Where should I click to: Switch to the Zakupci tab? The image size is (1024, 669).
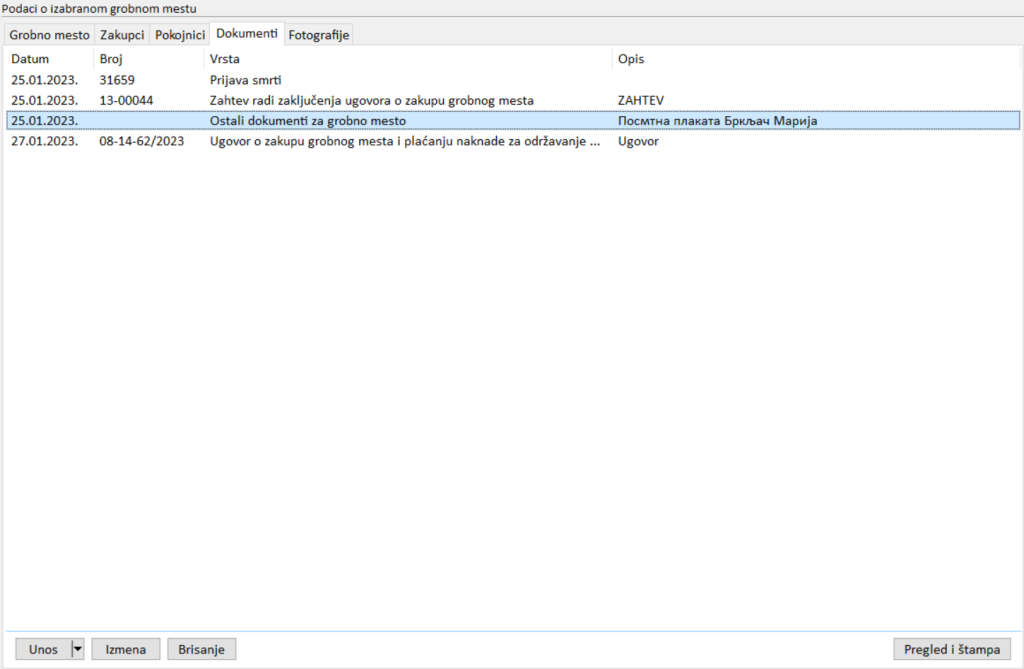tap(122, 35)
